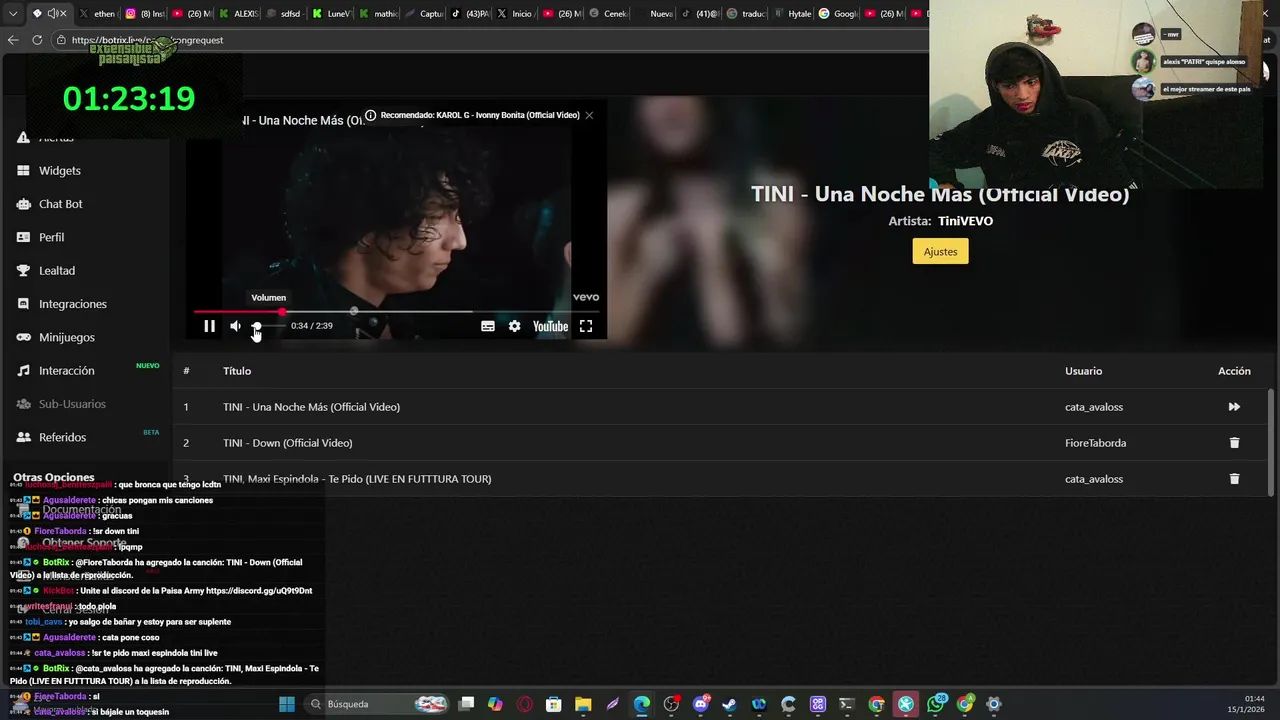Open Windows Settings gear in the taskbar
The height and width of the screenshot is (720, 1280).
point(993,704)
